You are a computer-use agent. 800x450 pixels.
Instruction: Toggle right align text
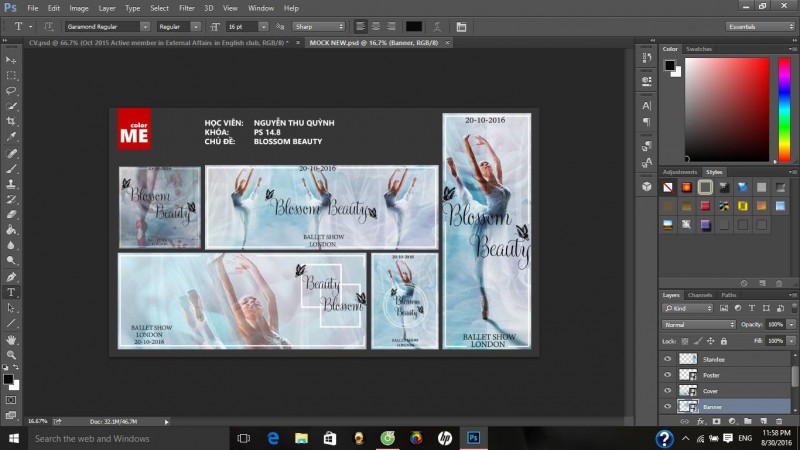(x=391, y=27)
